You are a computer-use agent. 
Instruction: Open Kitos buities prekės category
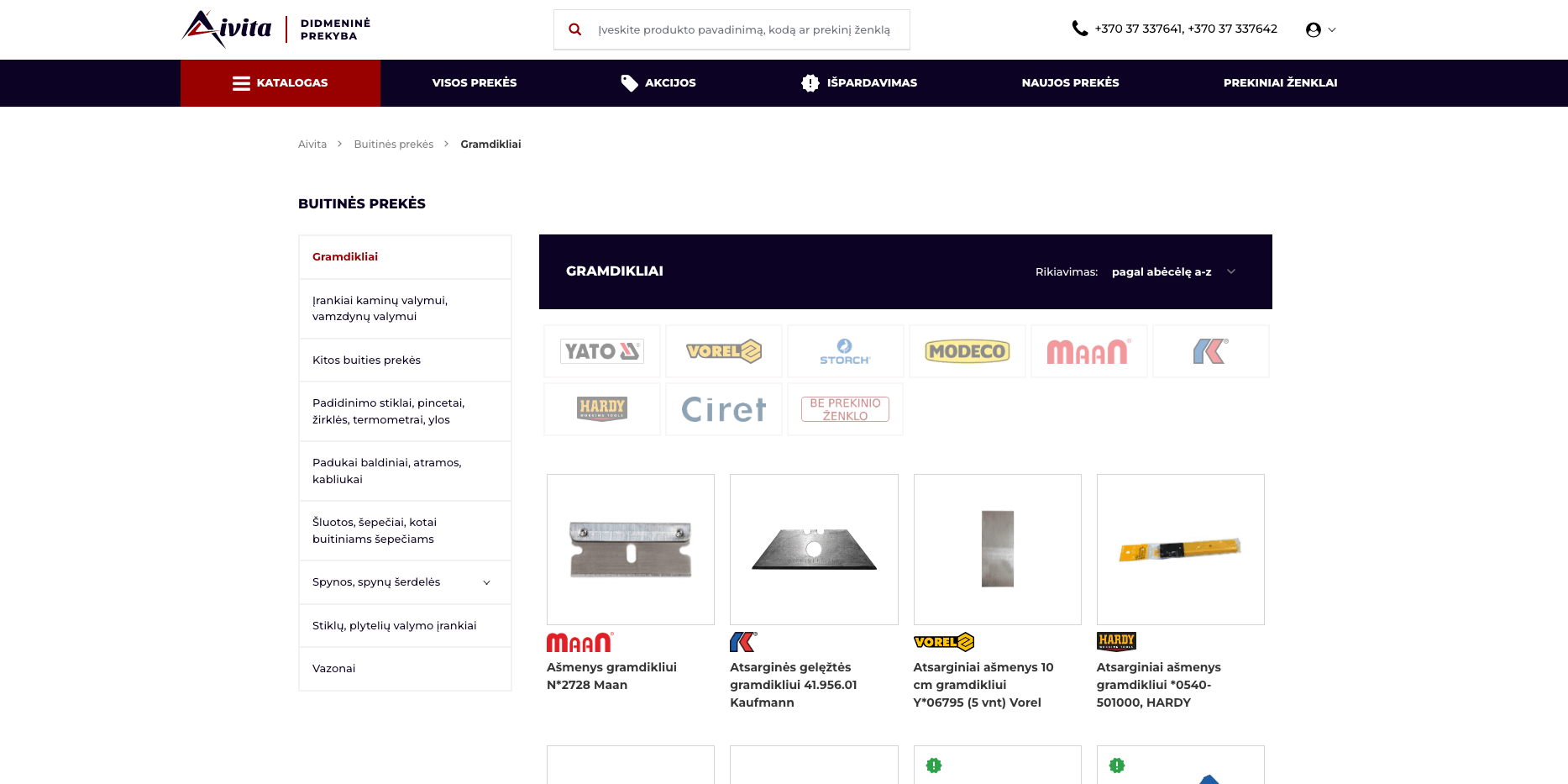pyautogui.click(x=405, y=360)
